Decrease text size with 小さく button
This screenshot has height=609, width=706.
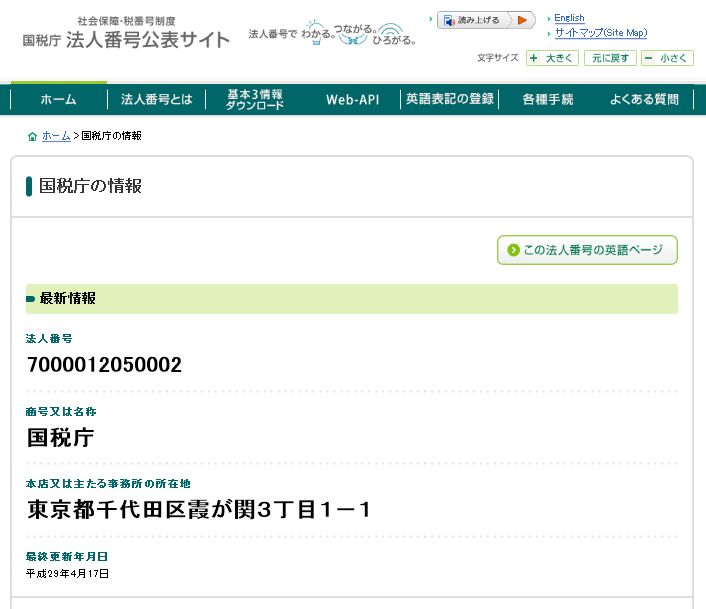667,58
